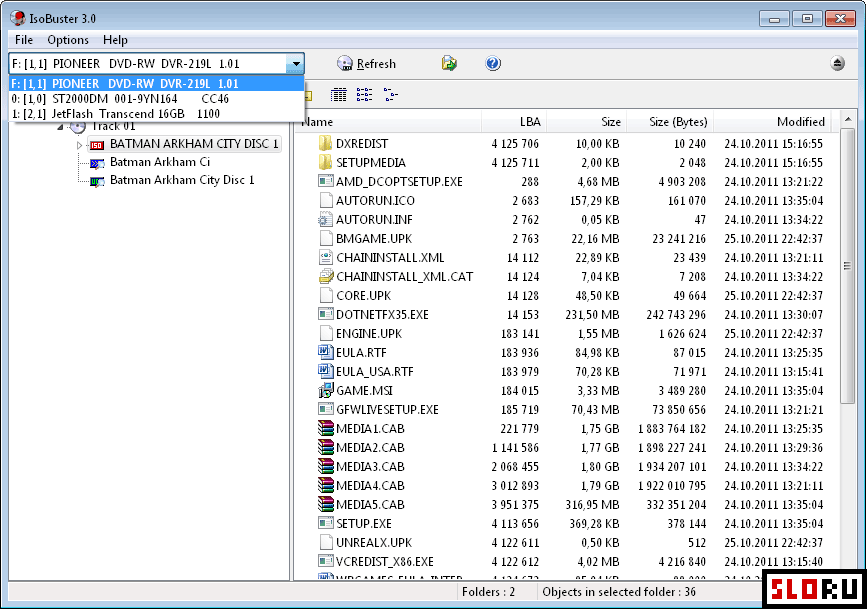Click the SETUP.EXE file icon
The height and width of the screenshot is (609, 867).
(x=326, y=523)
